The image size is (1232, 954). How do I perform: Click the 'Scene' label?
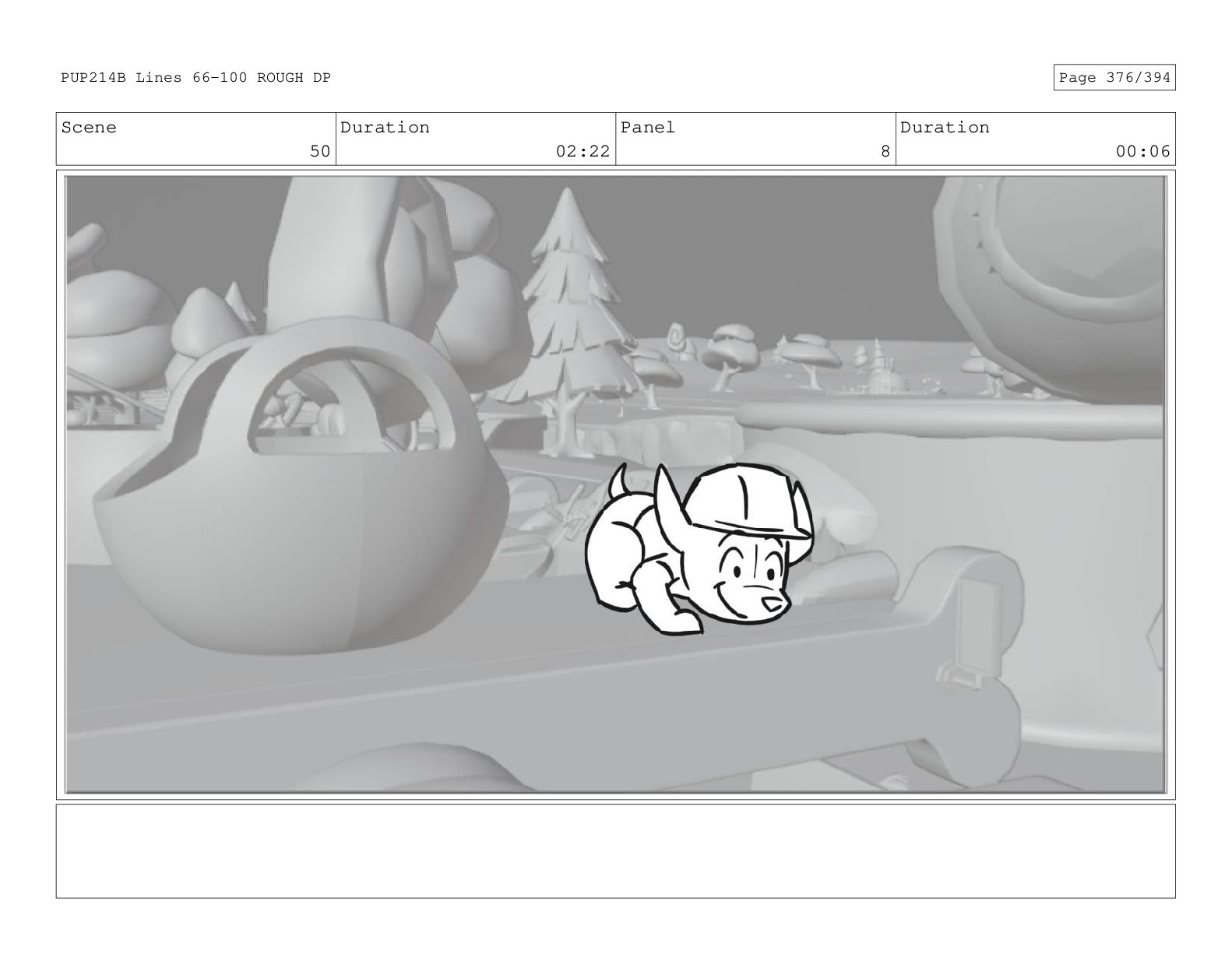89,128
